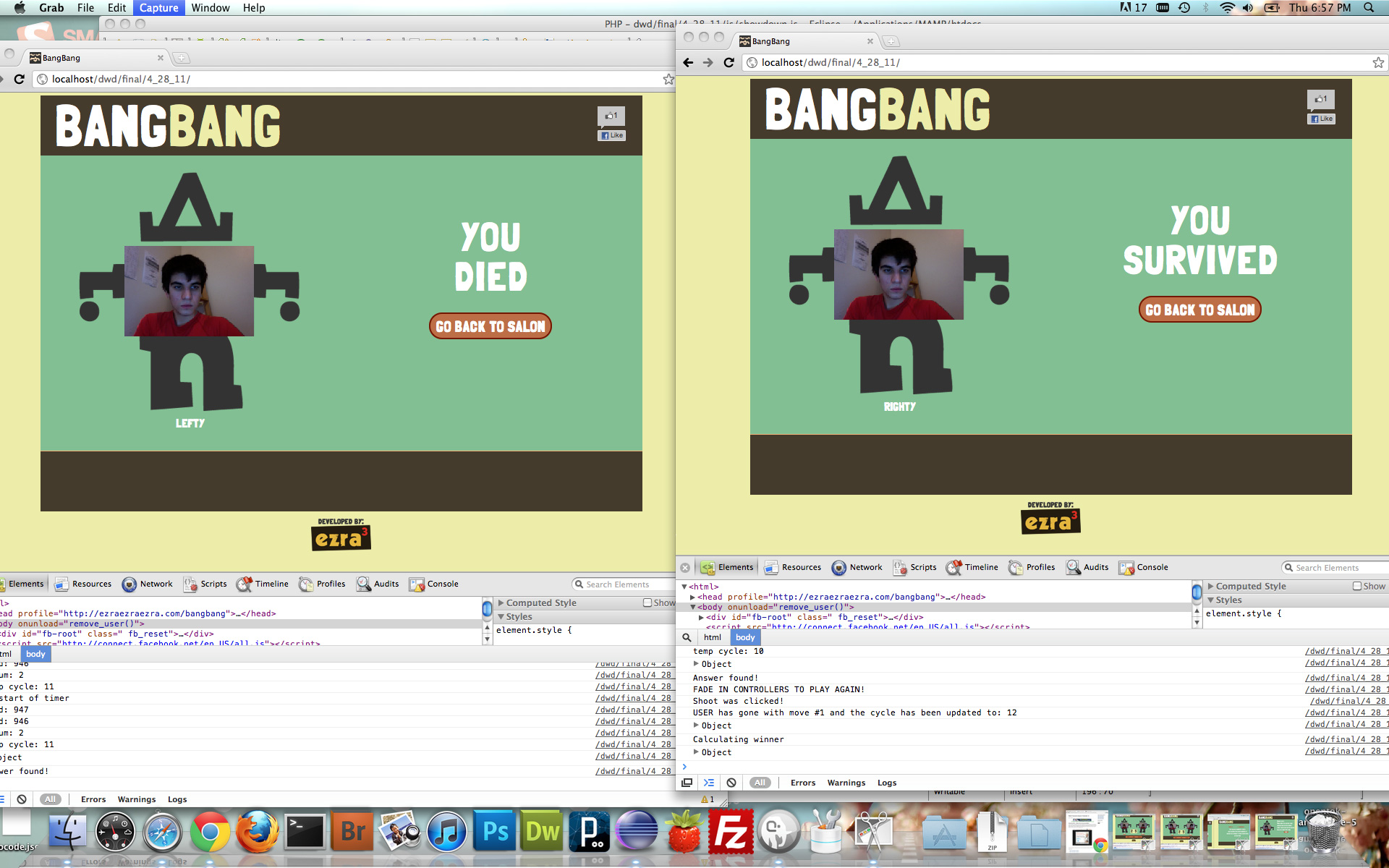Filter console output to Warnings only
Screen dimensions: 1389x868
tap(846, 783)
